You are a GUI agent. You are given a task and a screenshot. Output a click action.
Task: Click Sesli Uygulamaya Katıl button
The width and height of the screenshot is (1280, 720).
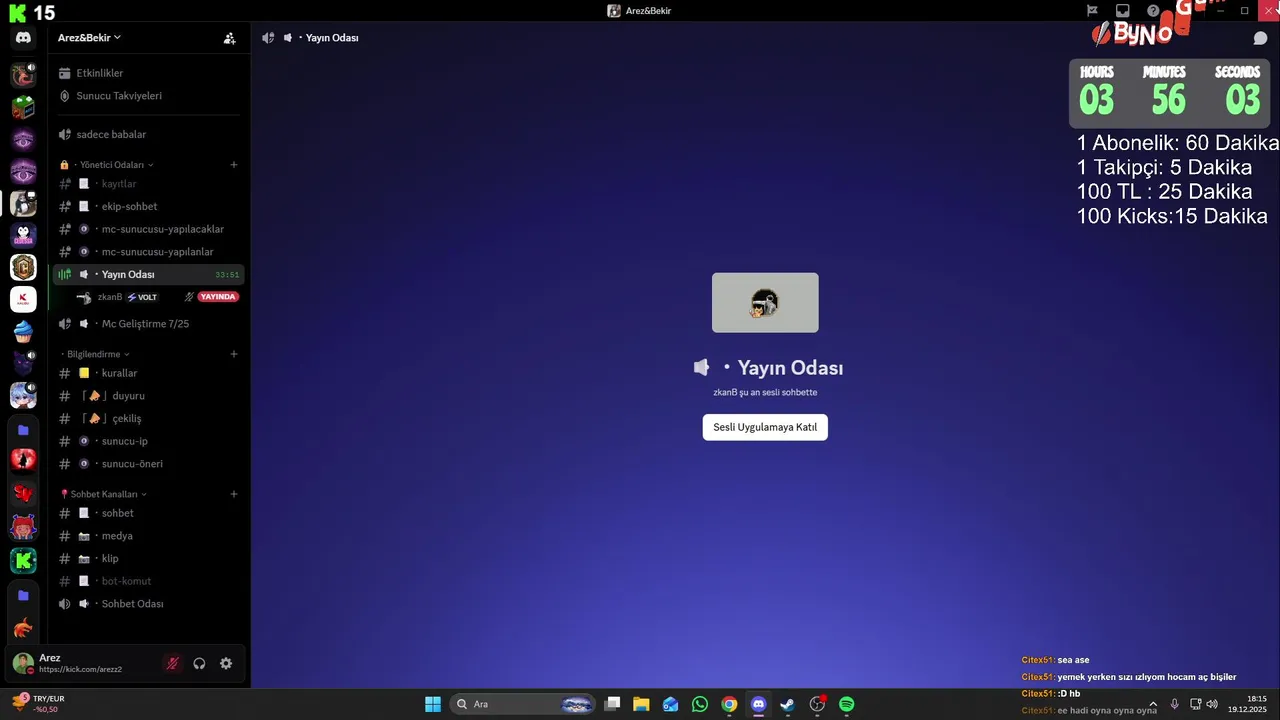click(765, 427)
